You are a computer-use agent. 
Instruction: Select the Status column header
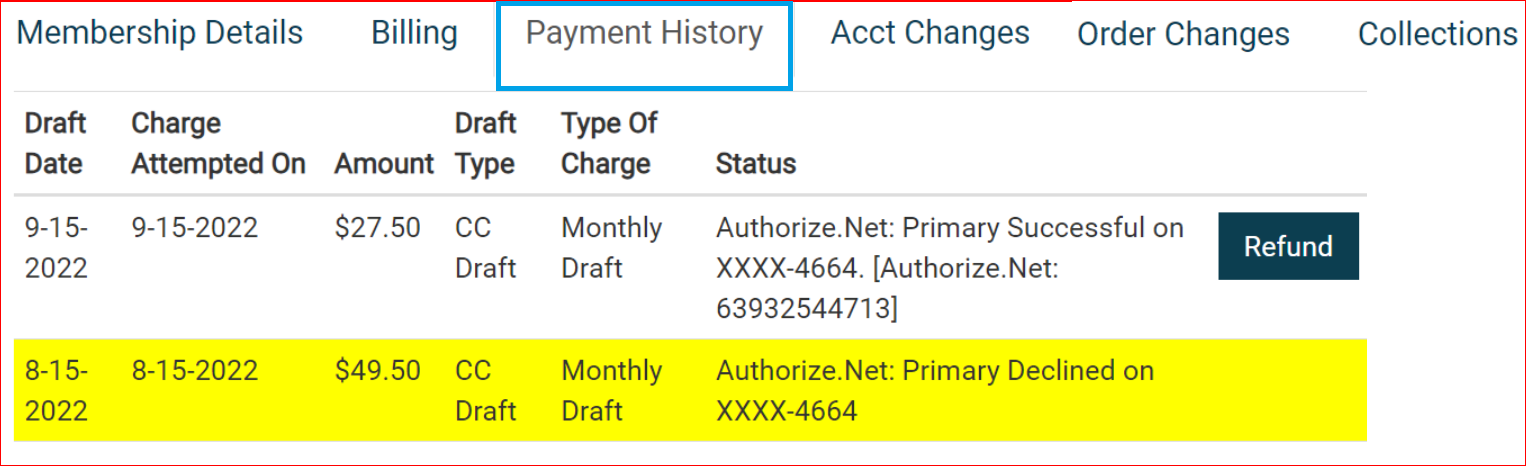756,164
